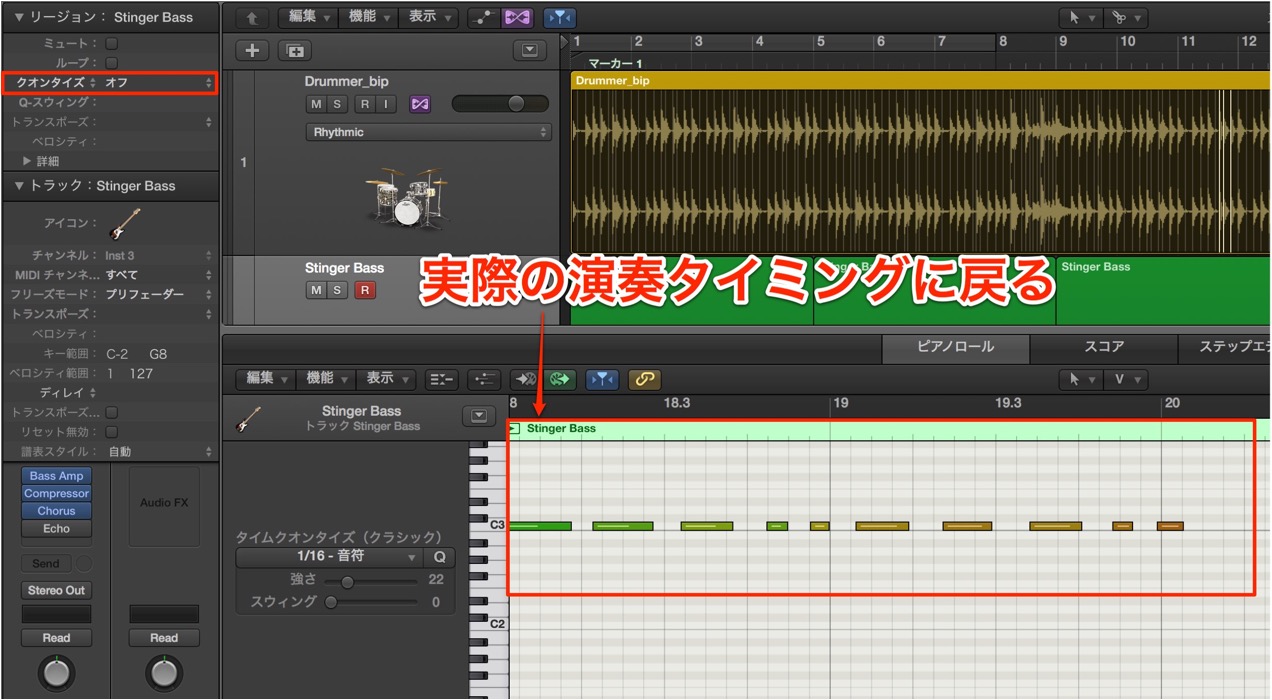The height and width of the screenshot is (700, 1272).
Task: Expand the 詳細 disclosure triangle
Action: coord(28,160)
